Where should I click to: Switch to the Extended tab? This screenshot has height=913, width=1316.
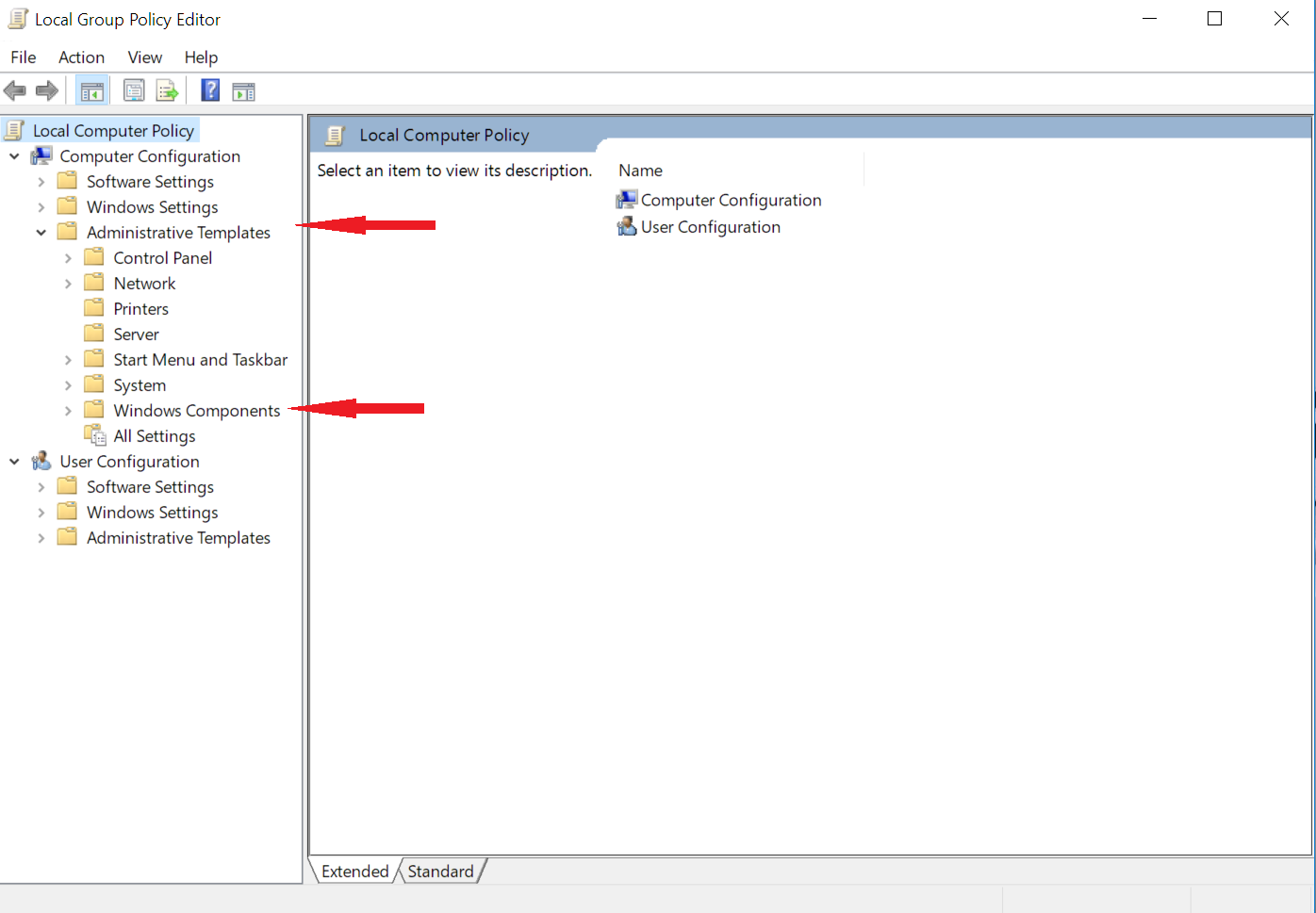(x=354, y=872)
